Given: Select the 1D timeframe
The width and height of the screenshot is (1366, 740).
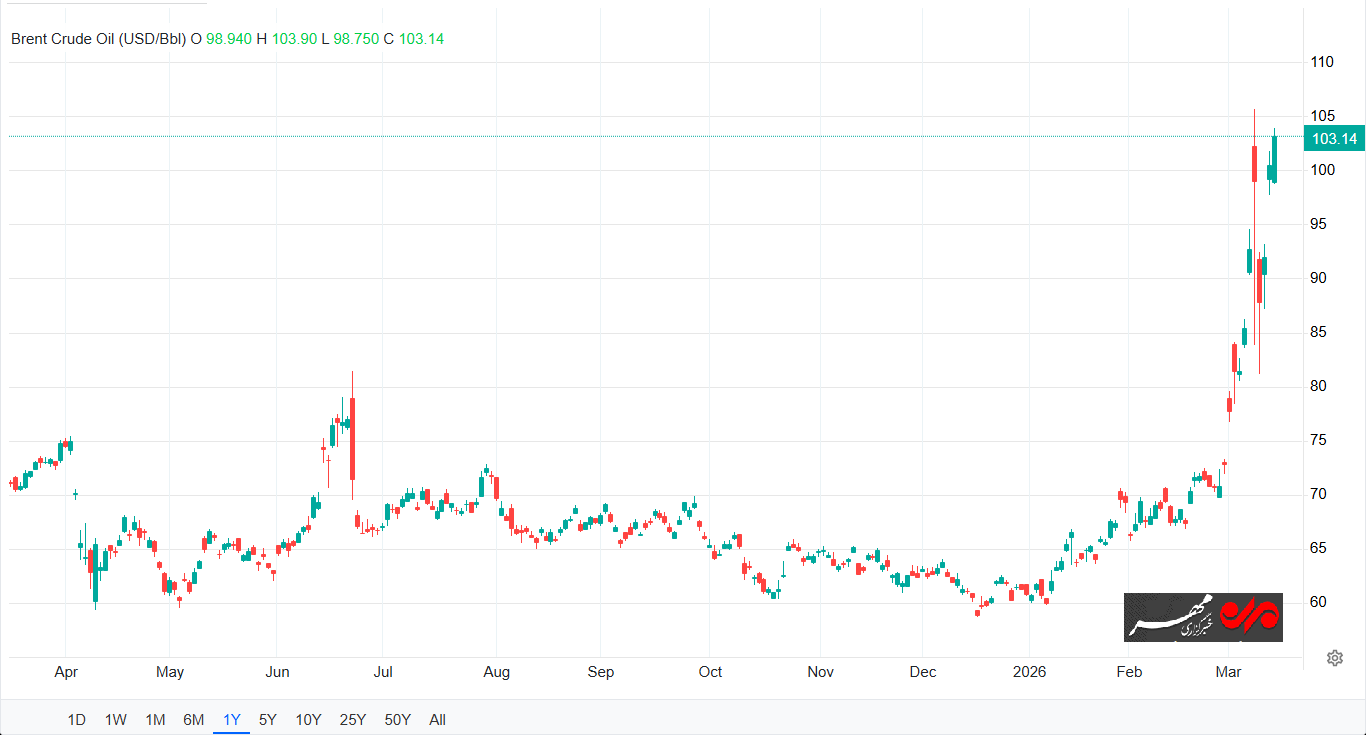Looking at the screenshot, I should coord(76,720).
